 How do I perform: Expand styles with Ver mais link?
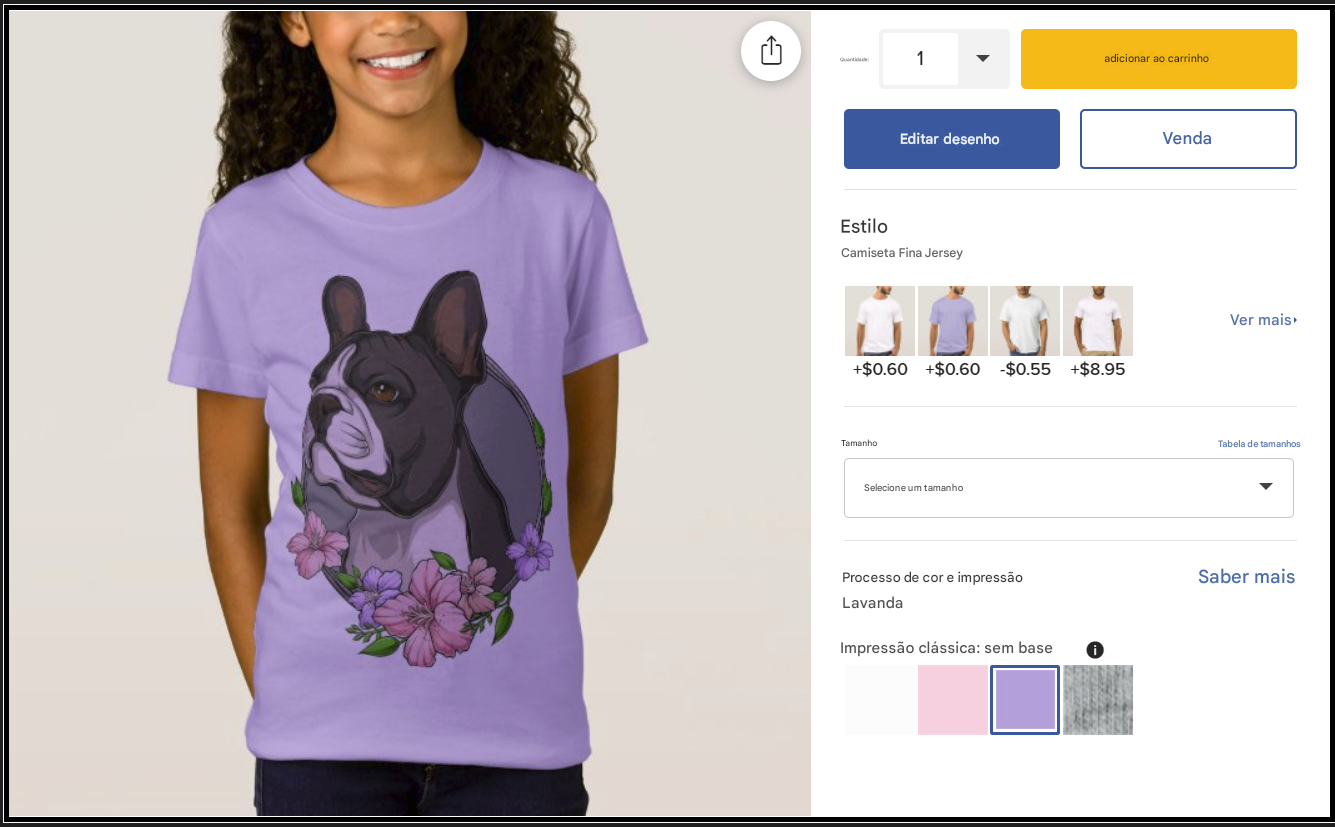click(1263, 320)
